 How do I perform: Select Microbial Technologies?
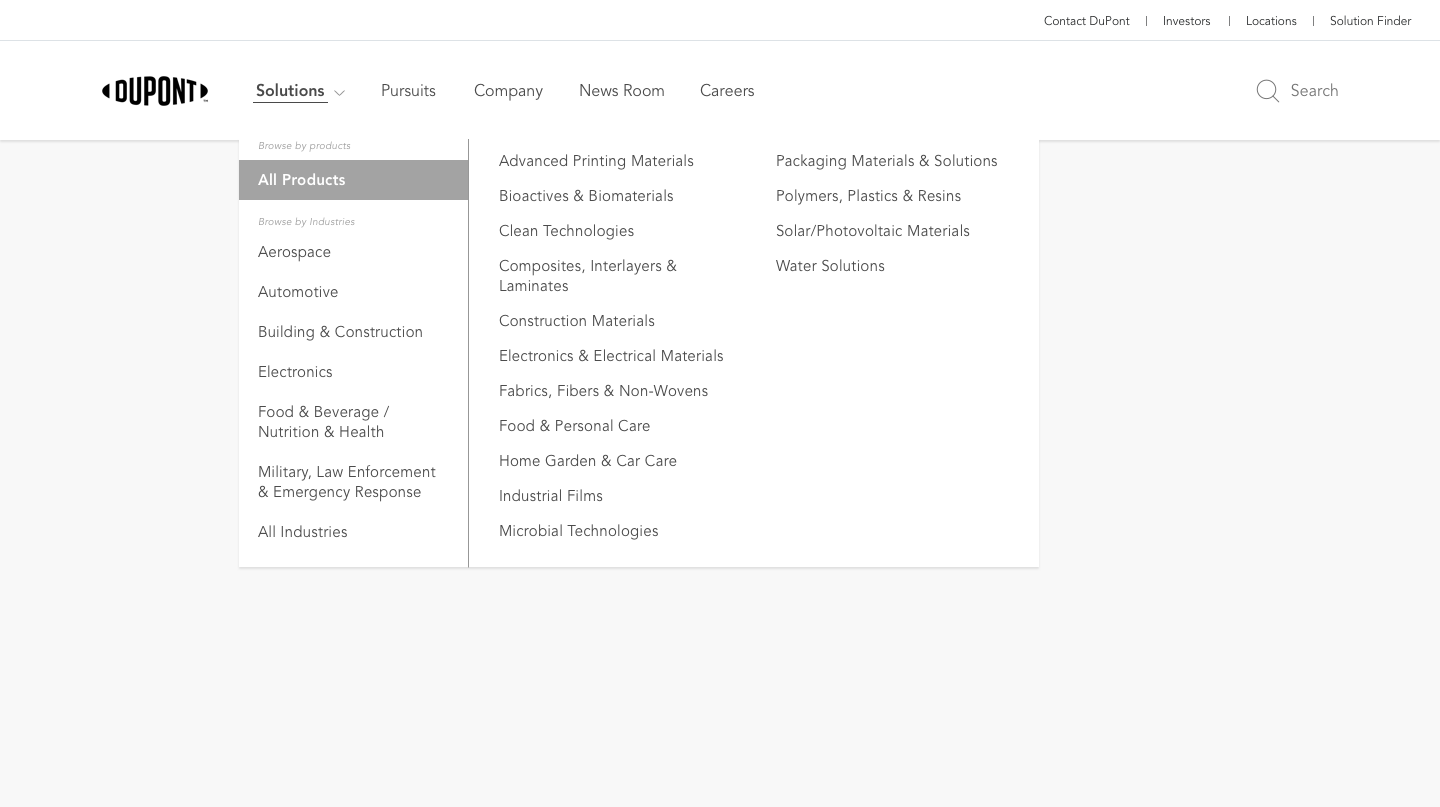tap(579, 531)
